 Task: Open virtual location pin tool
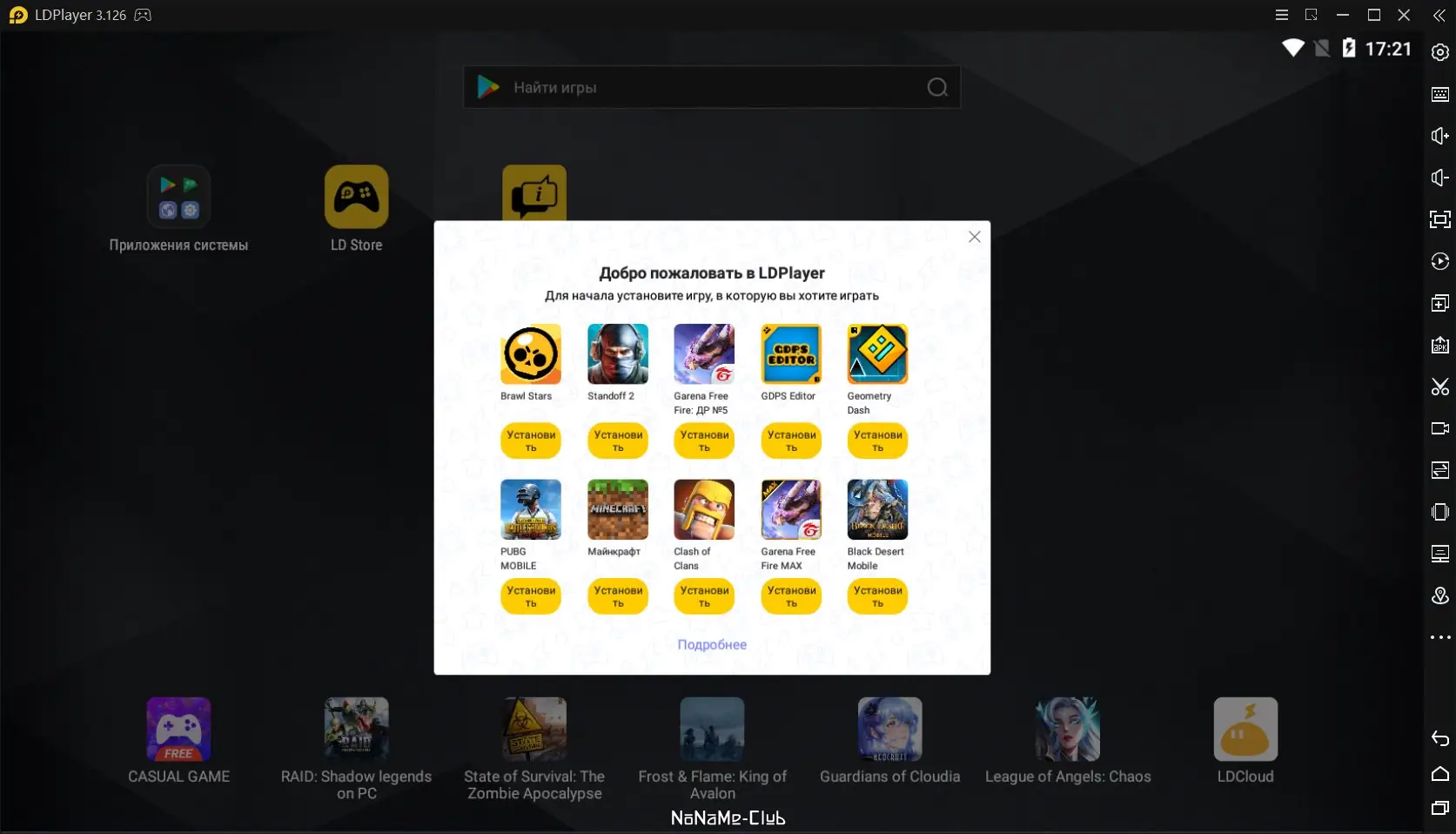point(1440,595)
